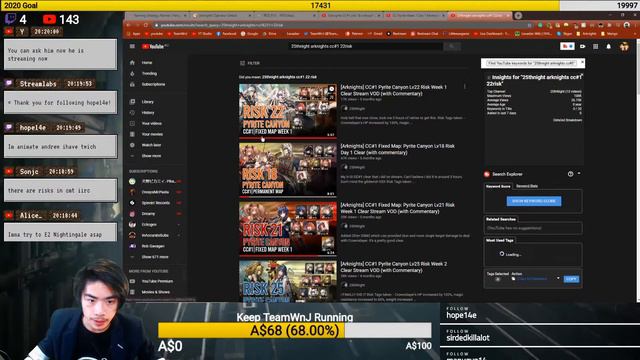
Task: Switch to the first browser tab
Action: 157,16
